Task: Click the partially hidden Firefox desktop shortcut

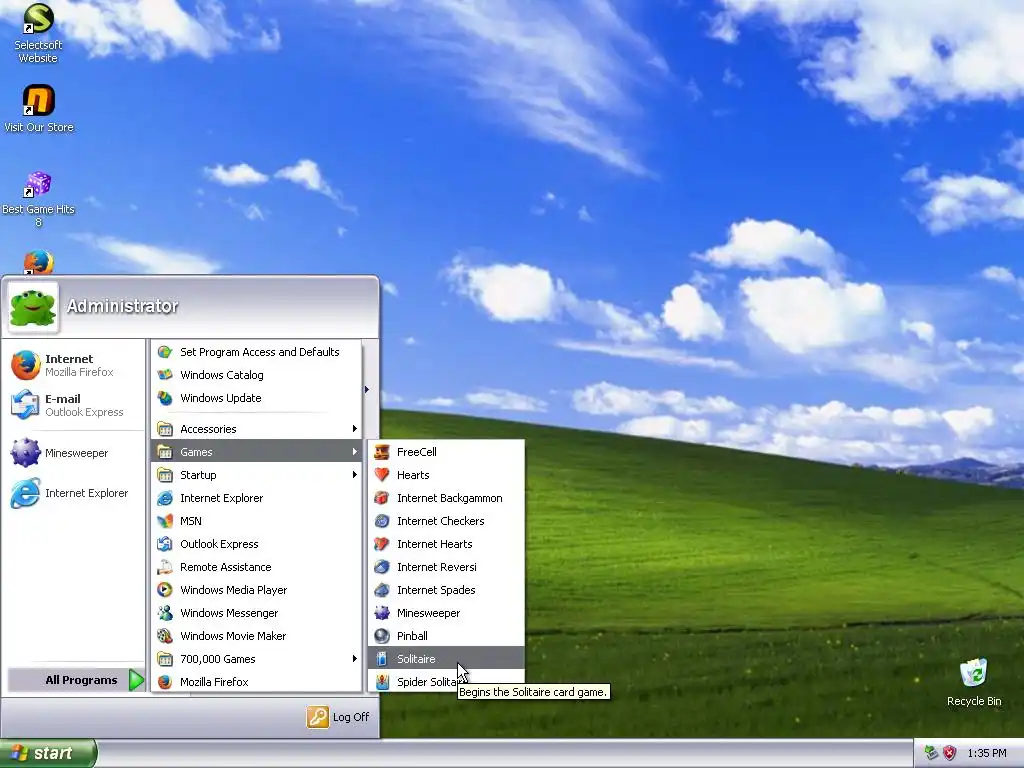Action: (x=39, y=262)
